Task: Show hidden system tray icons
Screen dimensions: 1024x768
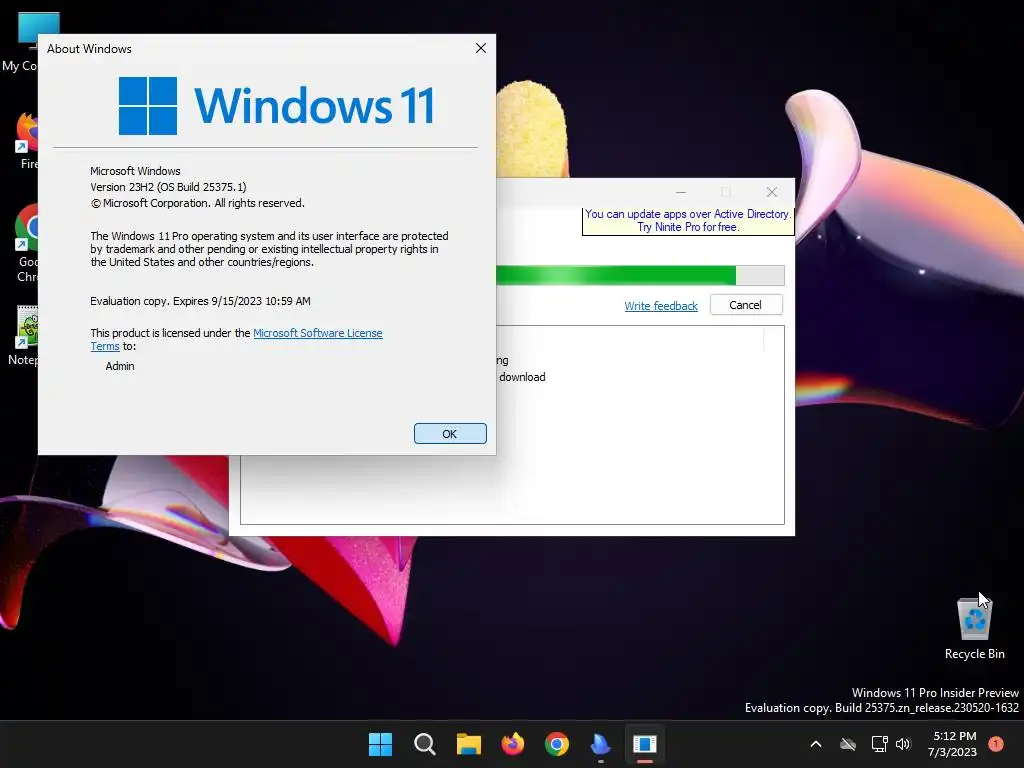Action: [816, 744]
